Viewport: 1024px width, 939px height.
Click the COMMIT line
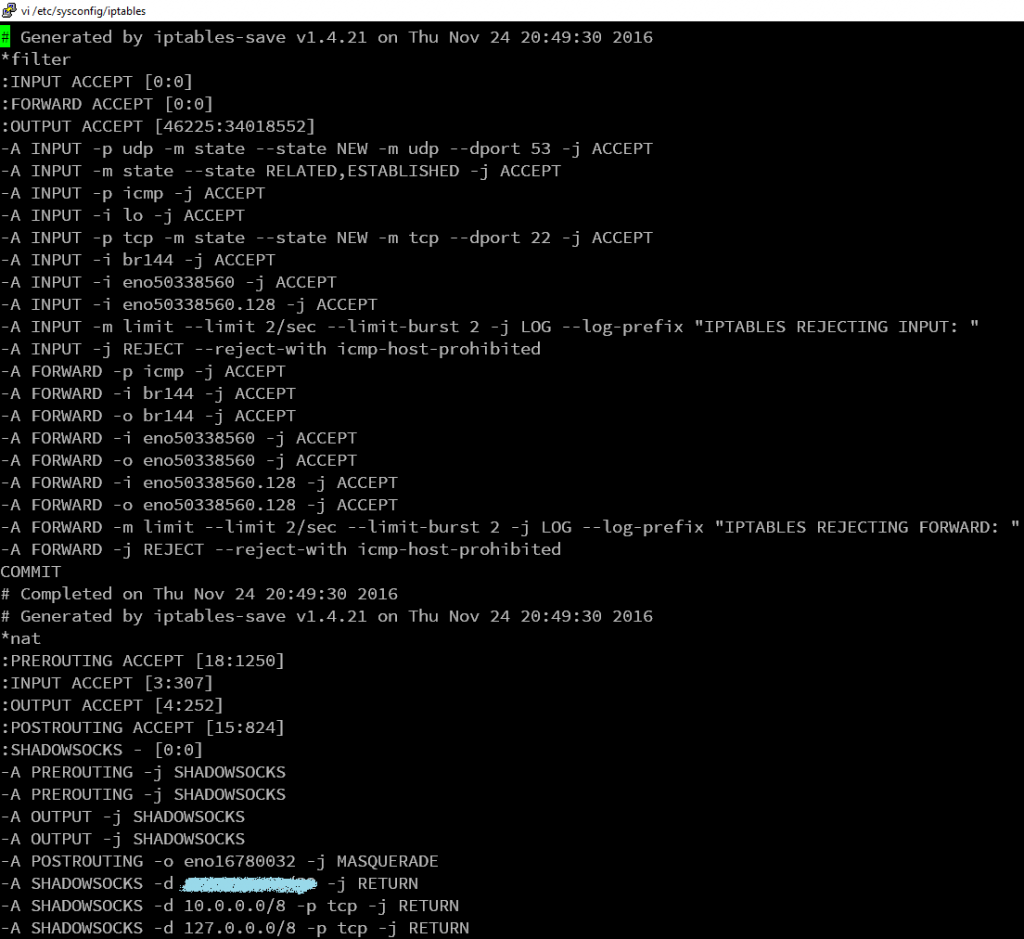pyautogui.click(x=31, y=572)
